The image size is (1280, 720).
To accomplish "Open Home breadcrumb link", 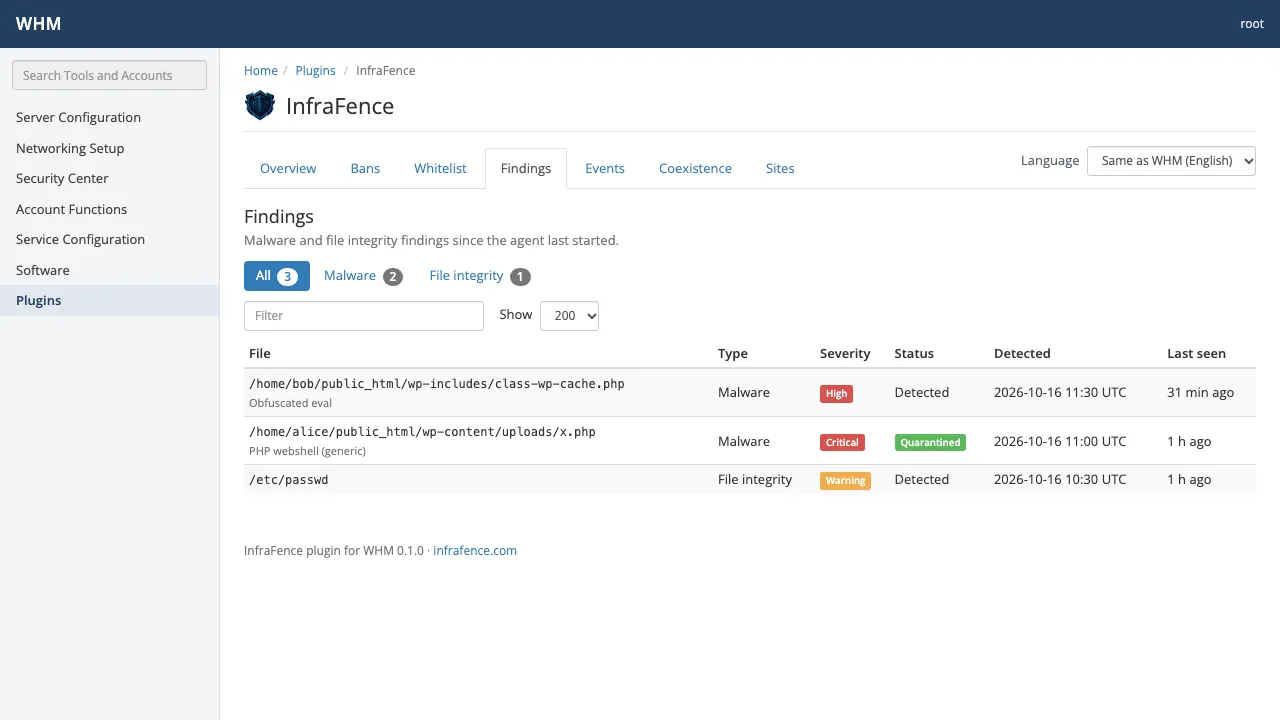I will (x=261, y=71).
